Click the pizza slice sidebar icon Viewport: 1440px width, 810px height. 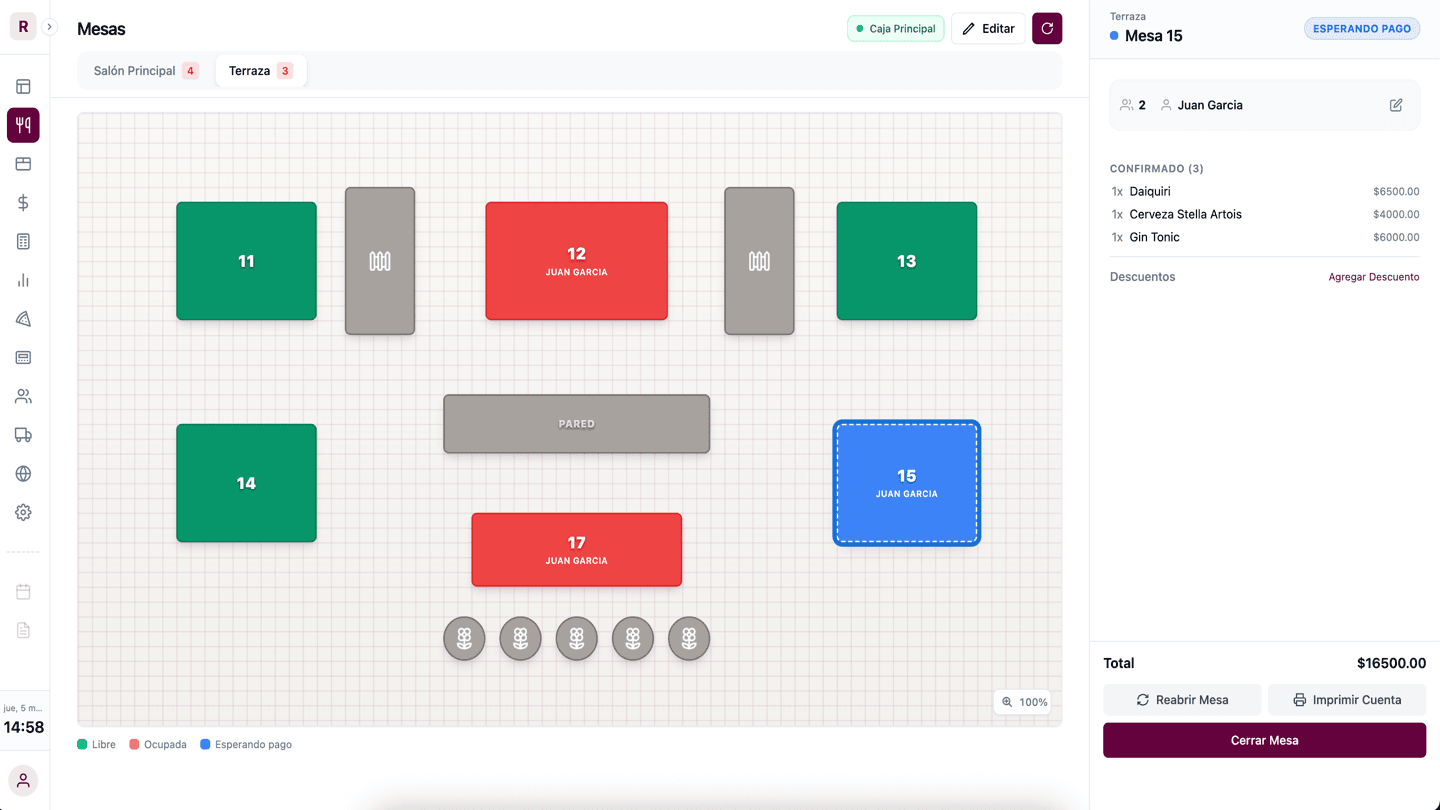pos(23,319)
